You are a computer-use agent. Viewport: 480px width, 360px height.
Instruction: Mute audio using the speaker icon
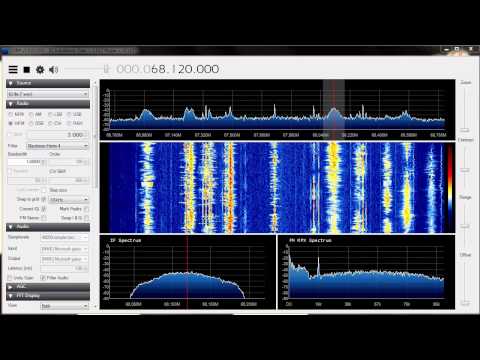pyautogui.click(x=53, y=70)
